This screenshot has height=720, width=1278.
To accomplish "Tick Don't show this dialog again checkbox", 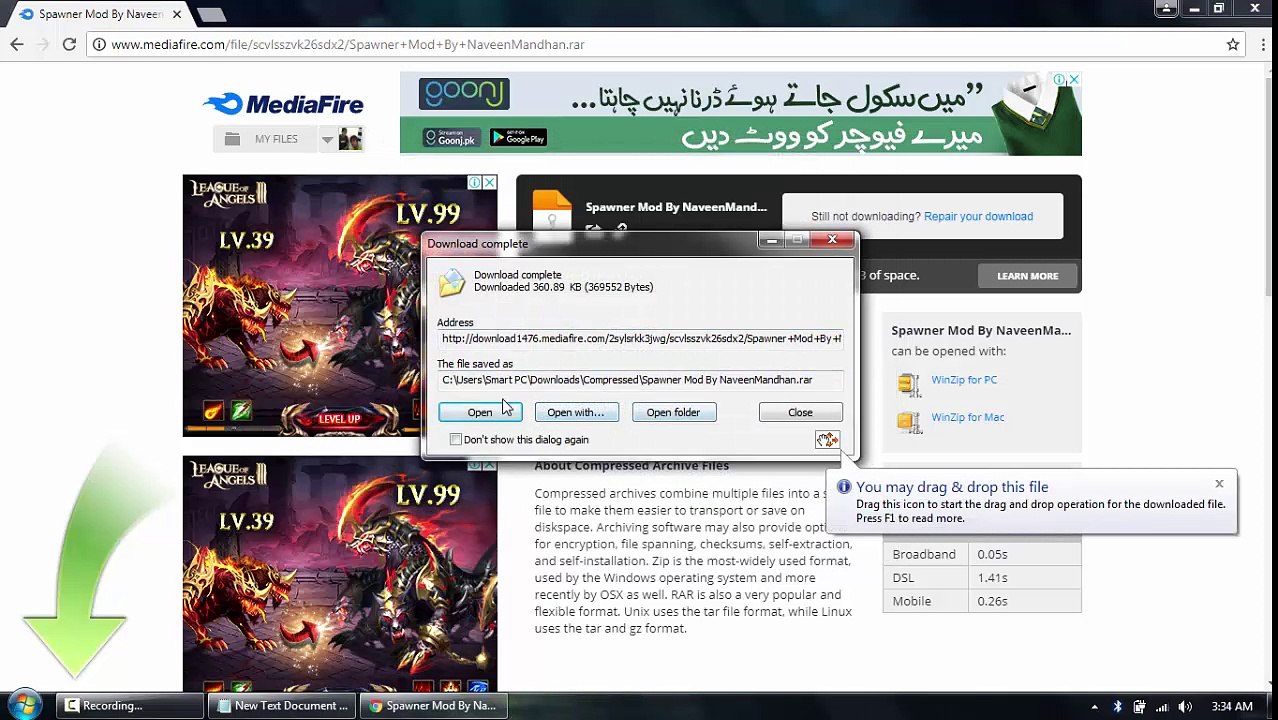I will (x=456, y=440).
